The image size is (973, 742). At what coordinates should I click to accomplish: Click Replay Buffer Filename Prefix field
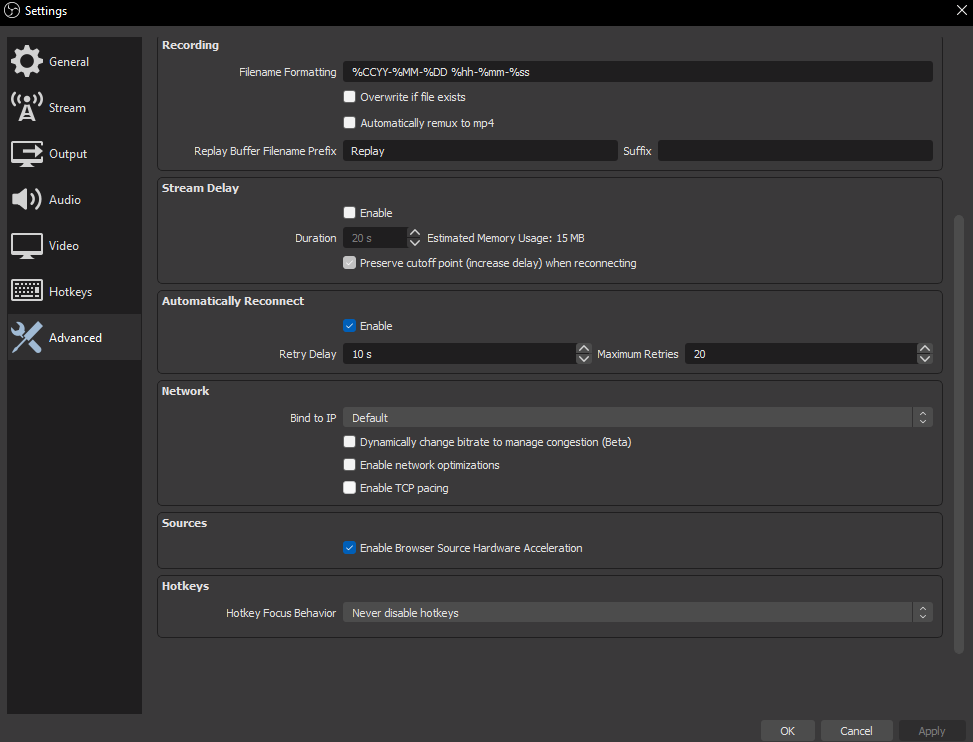coord(480,151)
